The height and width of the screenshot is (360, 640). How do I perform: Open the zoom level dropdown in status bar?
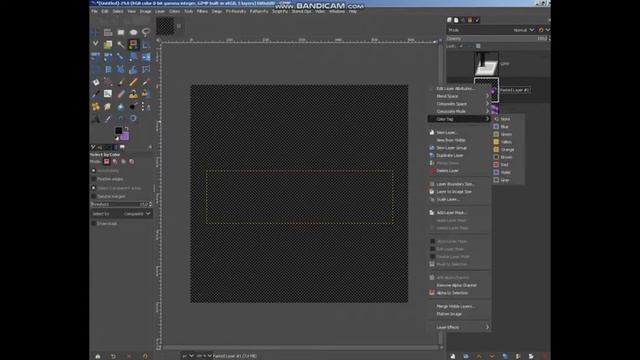pyautogui.click(x=204, y=356)
